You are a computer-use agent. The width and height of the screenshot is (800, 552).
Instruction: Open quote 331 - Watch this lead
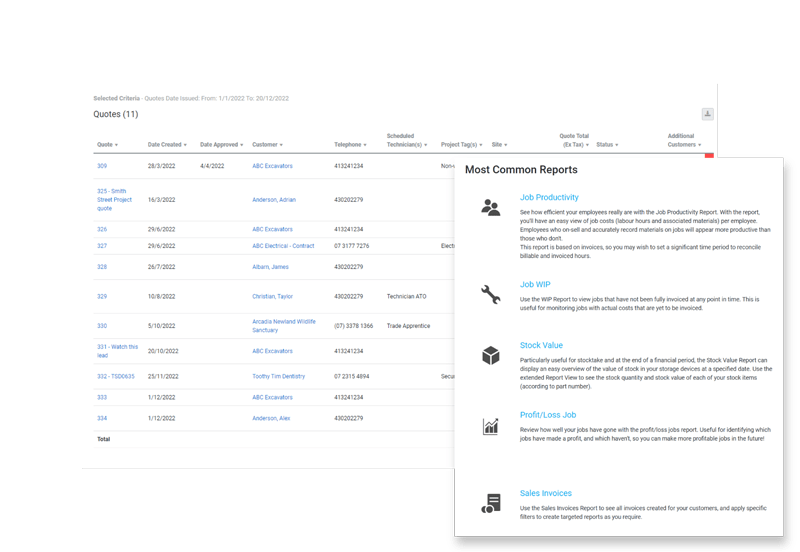[x=117, y=351]
